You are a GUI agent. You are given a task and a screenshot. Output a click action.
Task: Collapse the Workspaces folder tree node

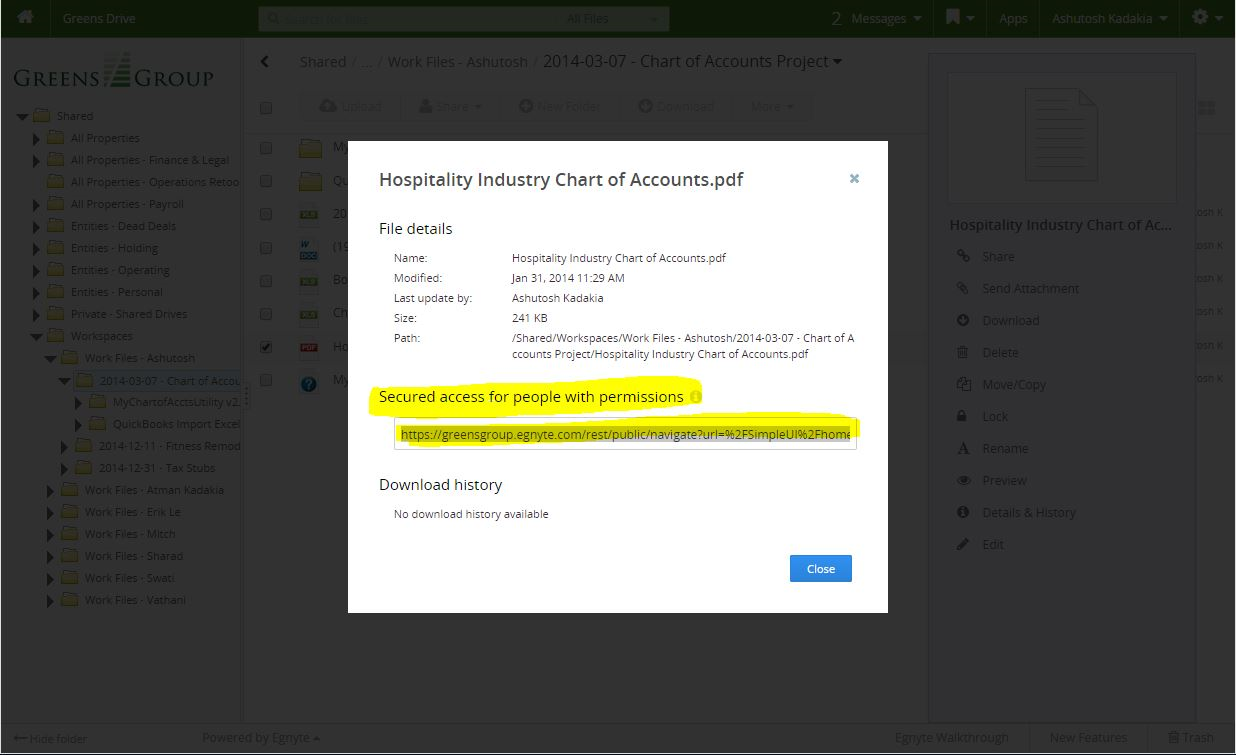click(37, 337)
